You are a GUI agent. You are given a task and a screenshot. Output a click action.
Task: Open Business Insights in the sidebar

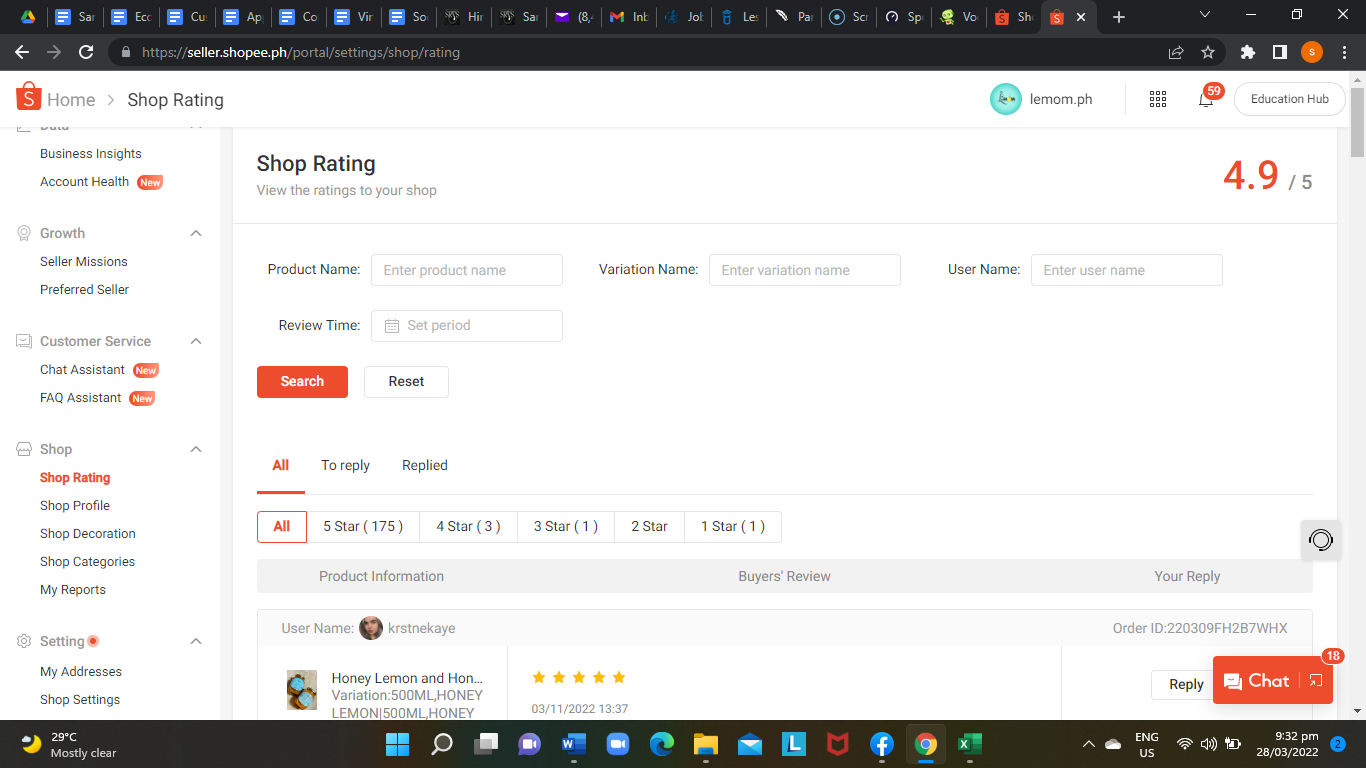pyautogui.click(x=91, y=154)
